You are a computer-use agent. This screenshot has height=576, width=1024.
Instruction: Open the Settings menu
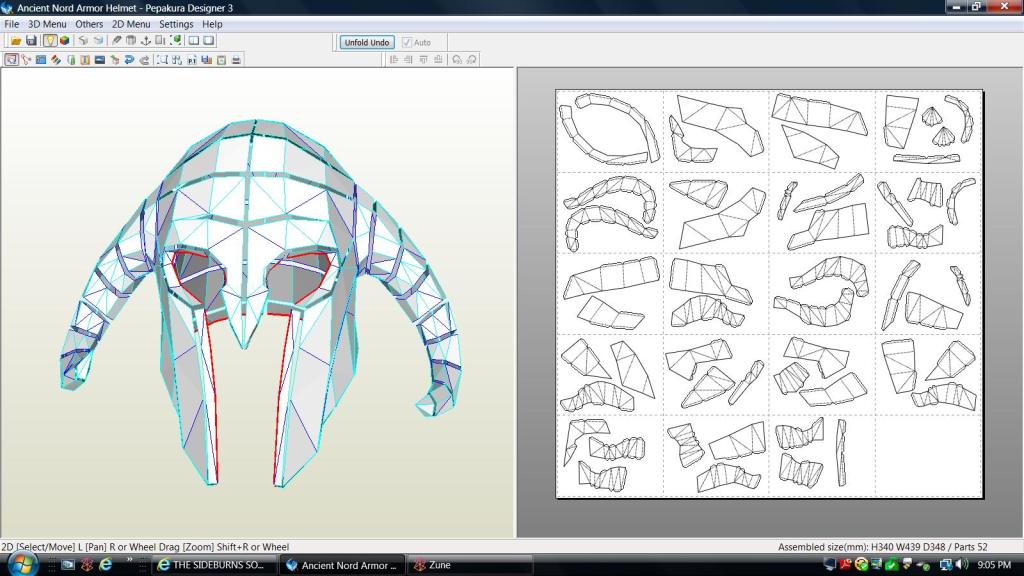[176, 24]
